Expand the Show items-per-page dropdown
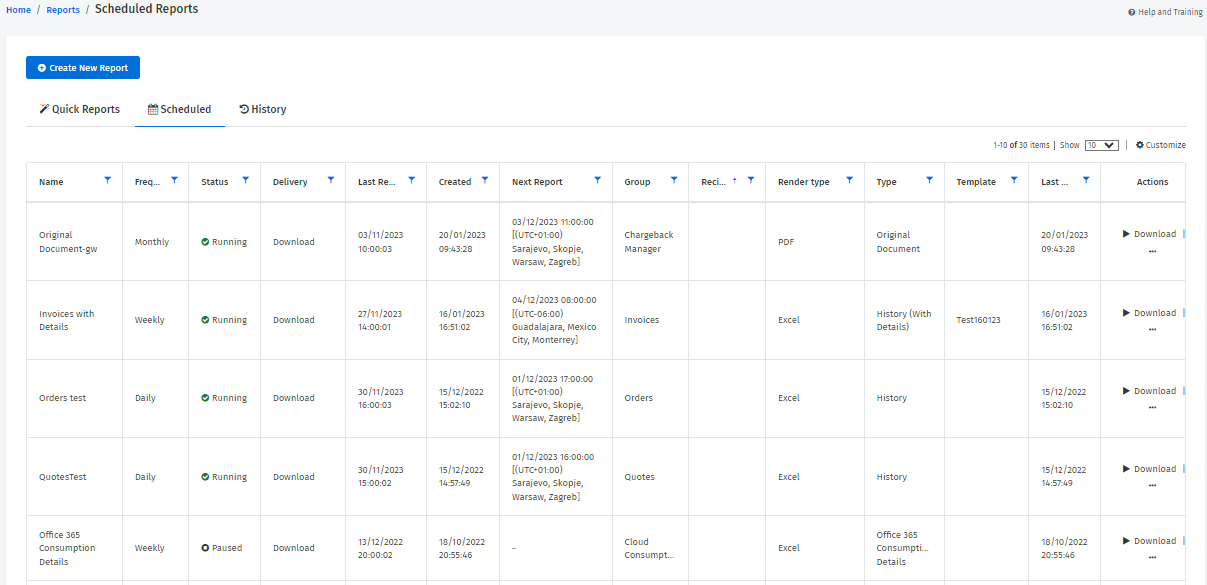 [1101, 145]
